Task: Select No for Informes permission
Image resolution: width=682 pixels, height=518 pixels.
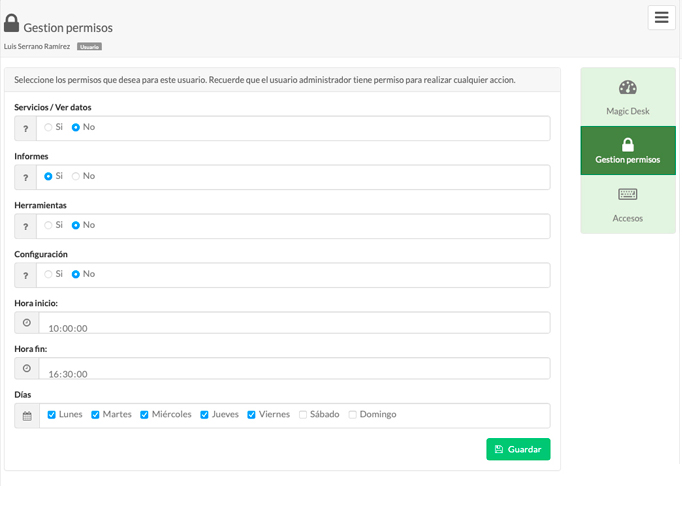Action: coord(76,176)
